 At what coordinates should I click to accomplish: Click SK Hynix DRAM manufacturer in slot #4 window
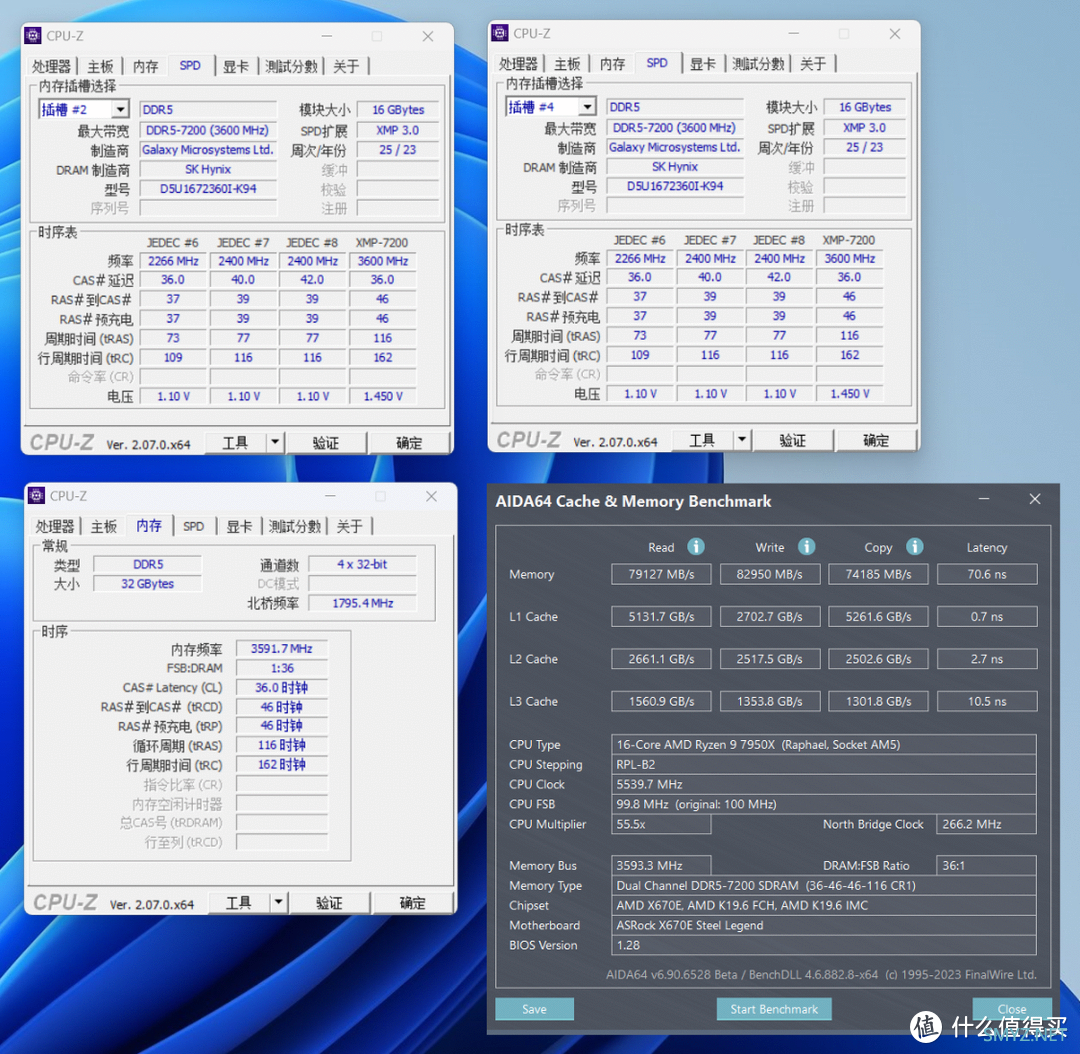[675, 167]
